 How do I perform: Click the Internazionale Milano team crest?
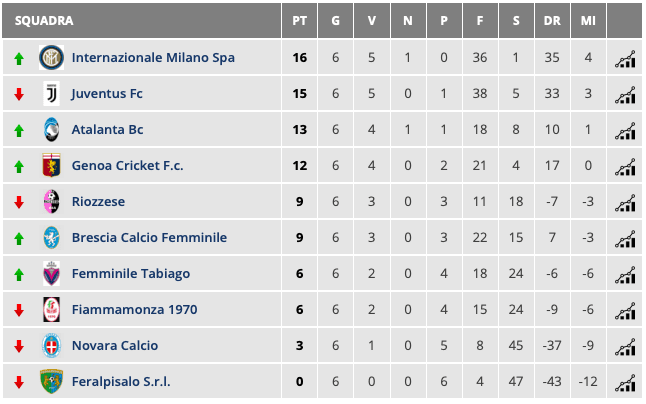(50, 58)
